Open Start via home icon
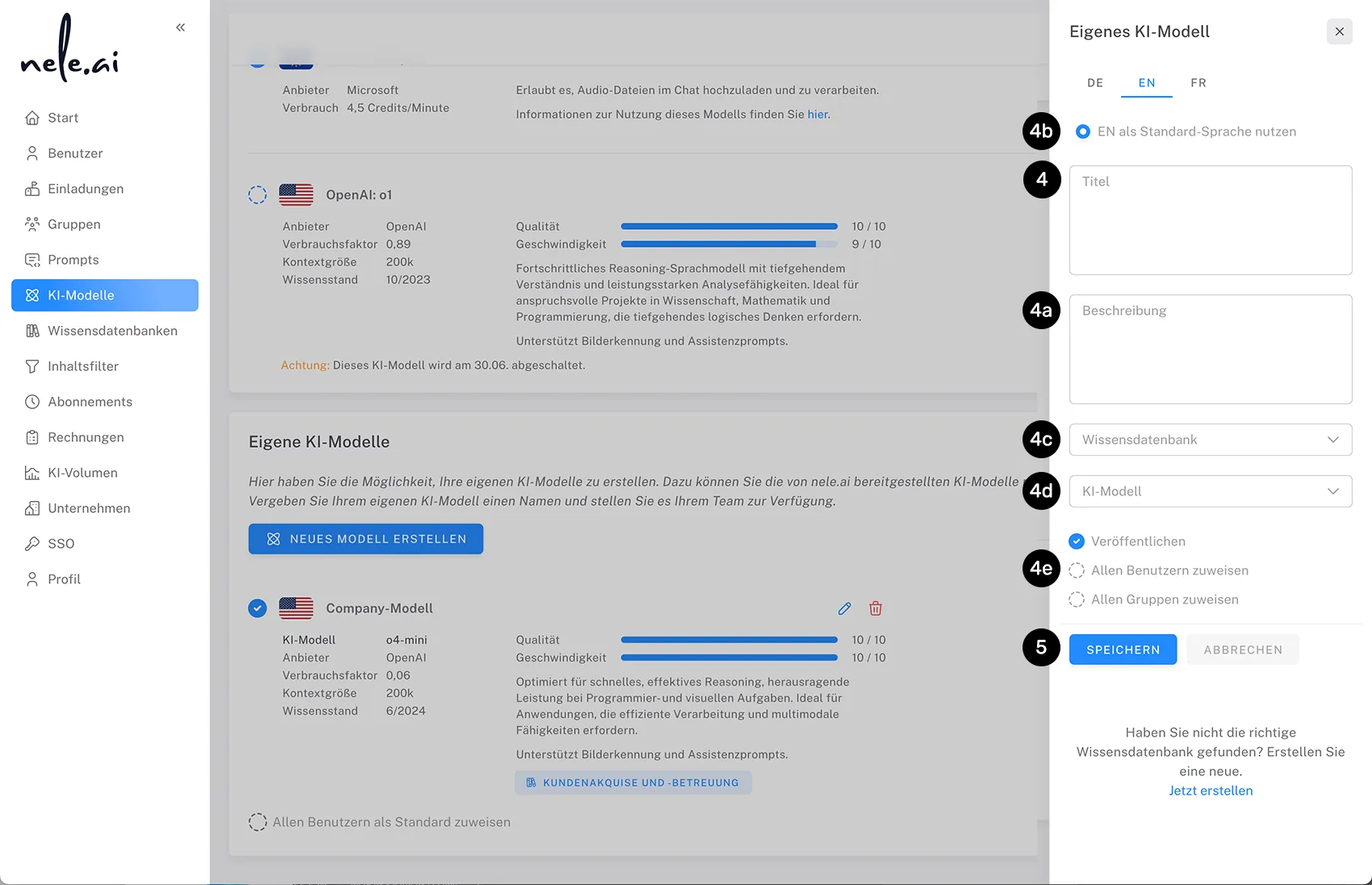 click(x=32, y=118)
